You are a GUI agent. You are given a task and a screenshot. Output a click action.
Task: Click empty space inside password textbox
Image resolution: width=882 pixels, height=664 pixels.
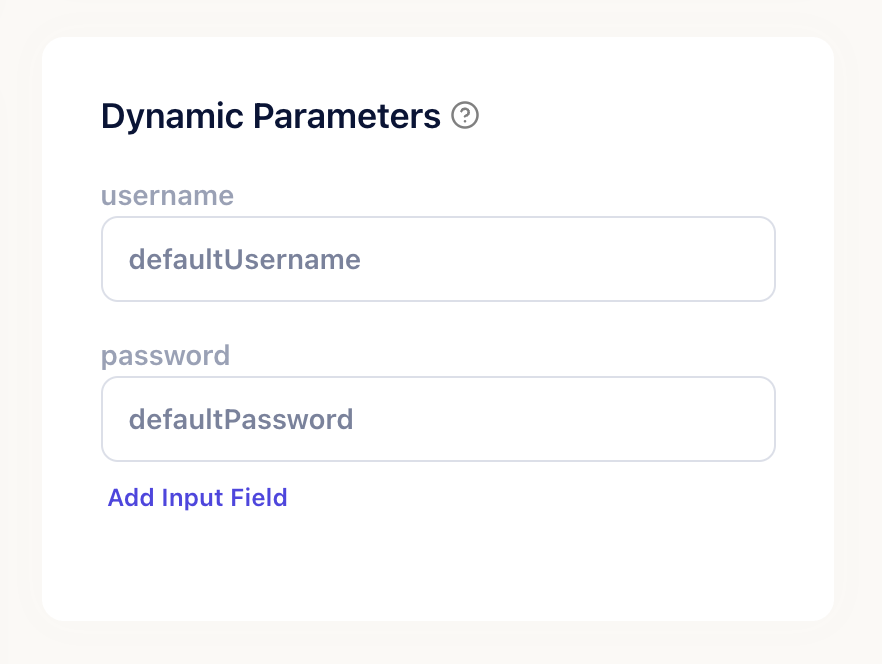point(562,419)
